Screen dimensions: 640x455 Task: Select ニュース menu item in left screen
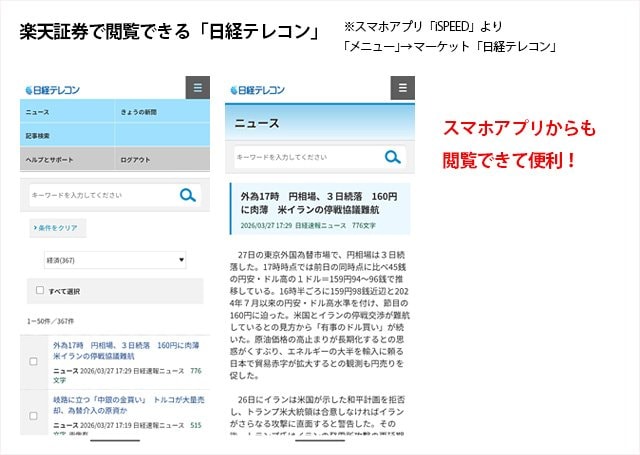click(68, 112)
